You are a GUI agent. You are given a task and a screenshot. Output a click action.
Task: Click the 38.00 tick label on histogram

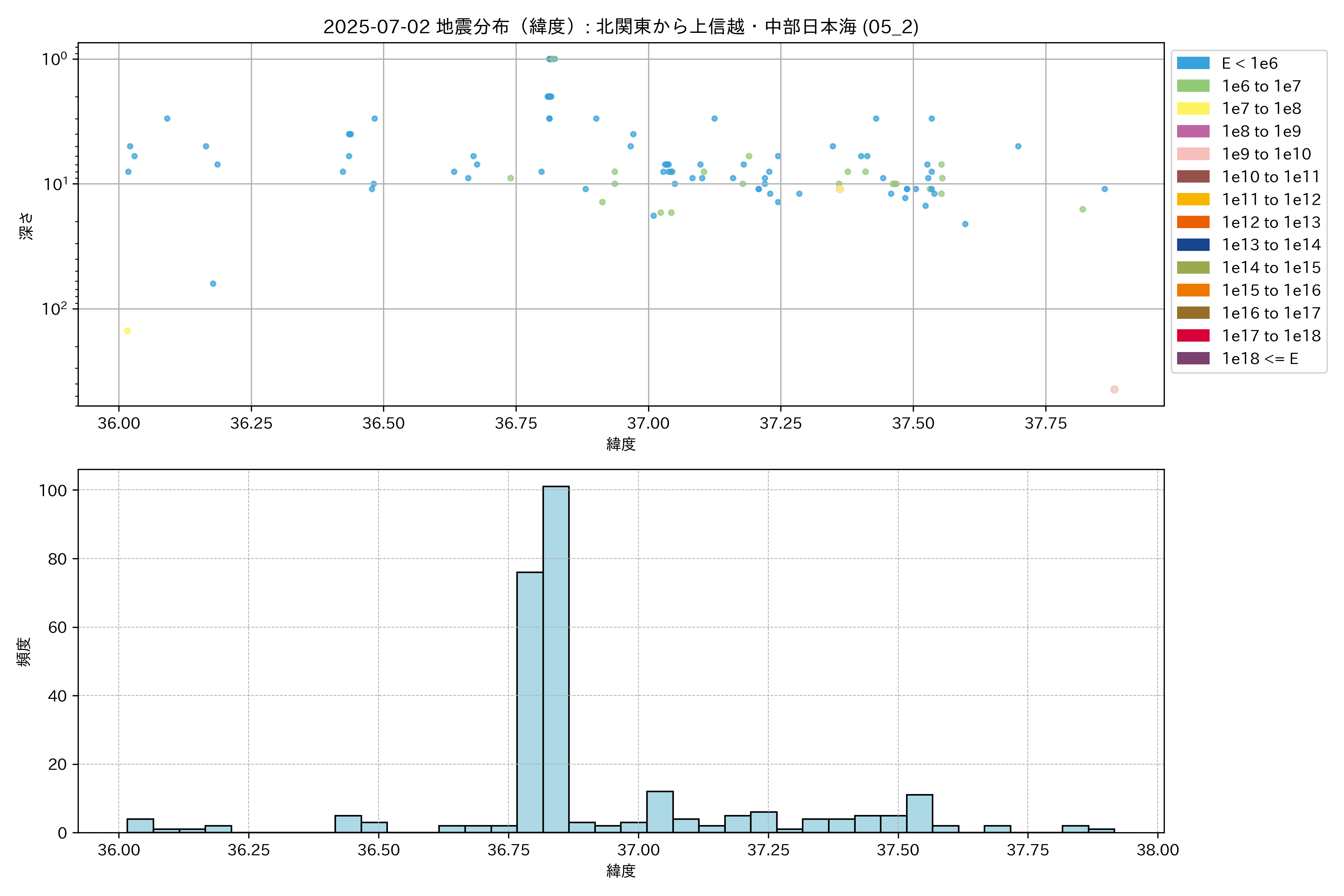(1157, 850)
